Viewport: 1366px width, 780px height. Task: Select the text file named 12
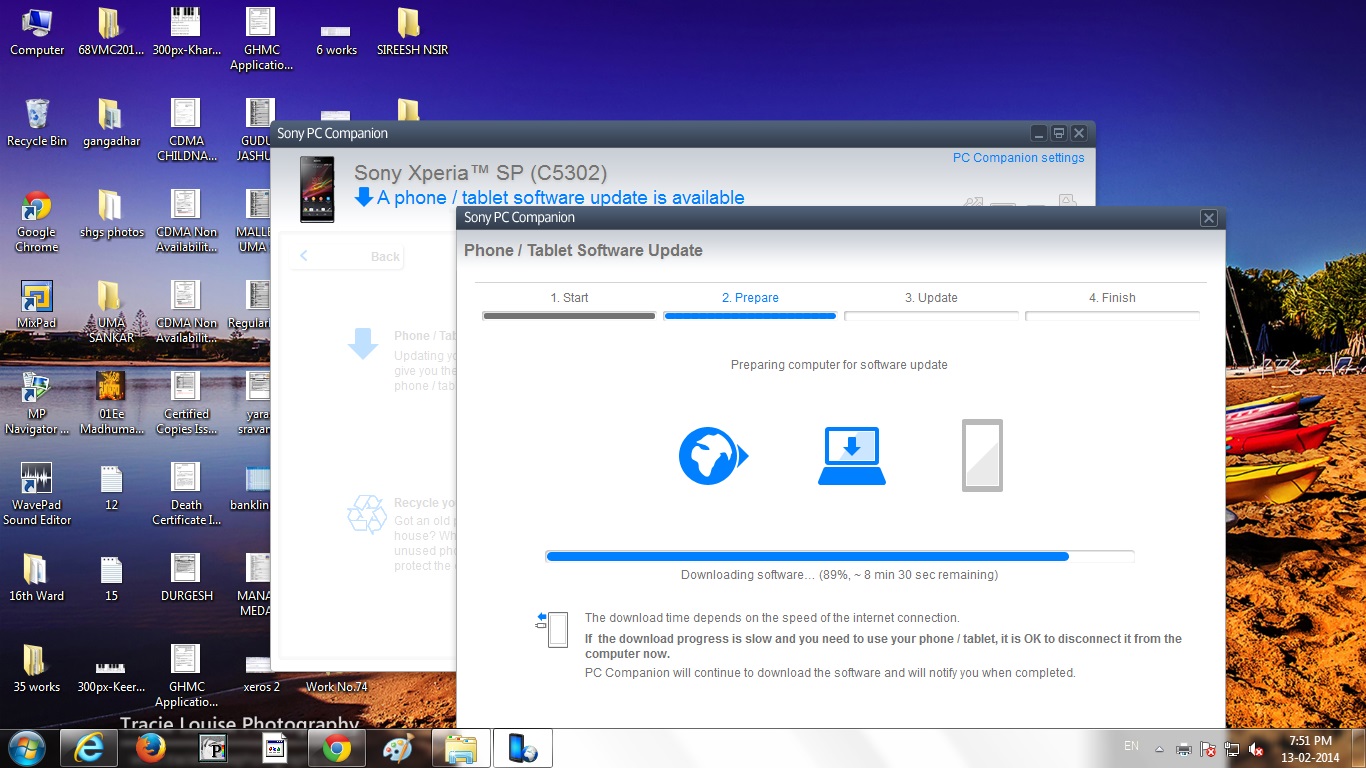point(111,488)
